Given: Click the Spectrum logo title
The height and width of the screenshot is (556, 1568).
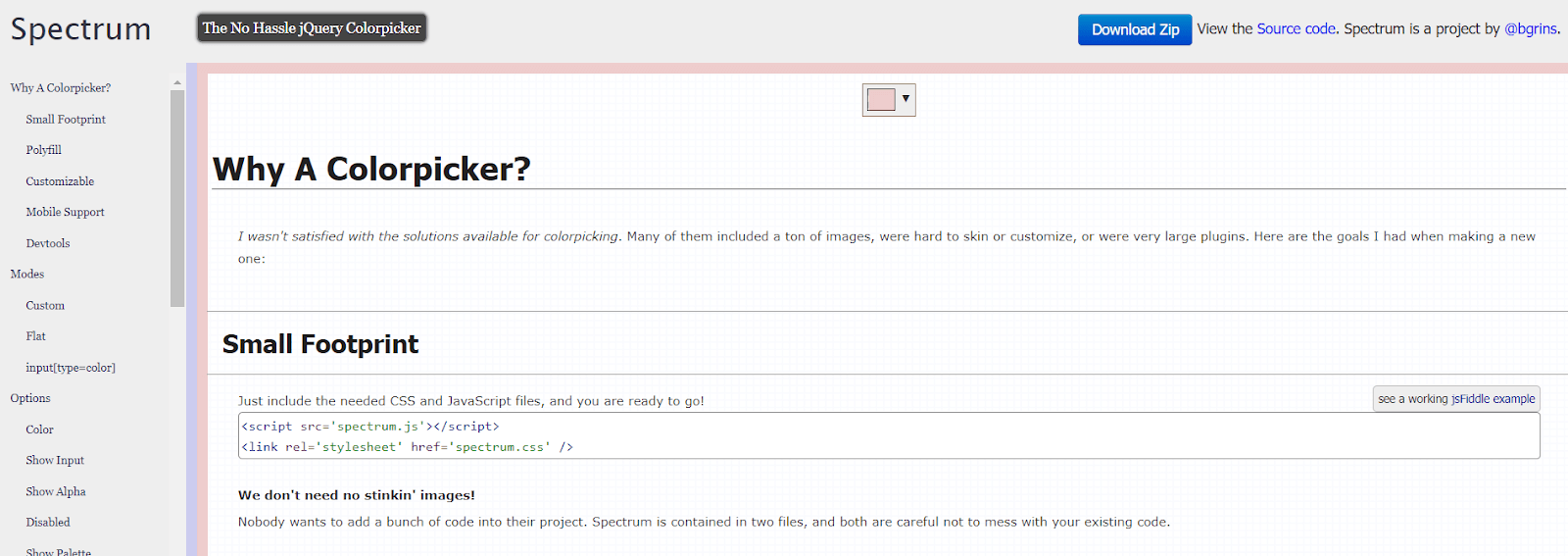Looking at the screenshot, I should pyautogui.click(x=80, y=29).
